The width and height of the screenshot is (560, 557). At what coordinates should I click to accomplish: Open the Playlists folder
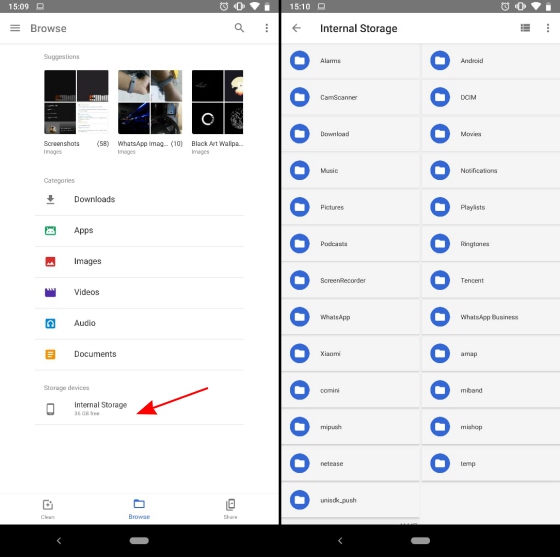[491, 207]
